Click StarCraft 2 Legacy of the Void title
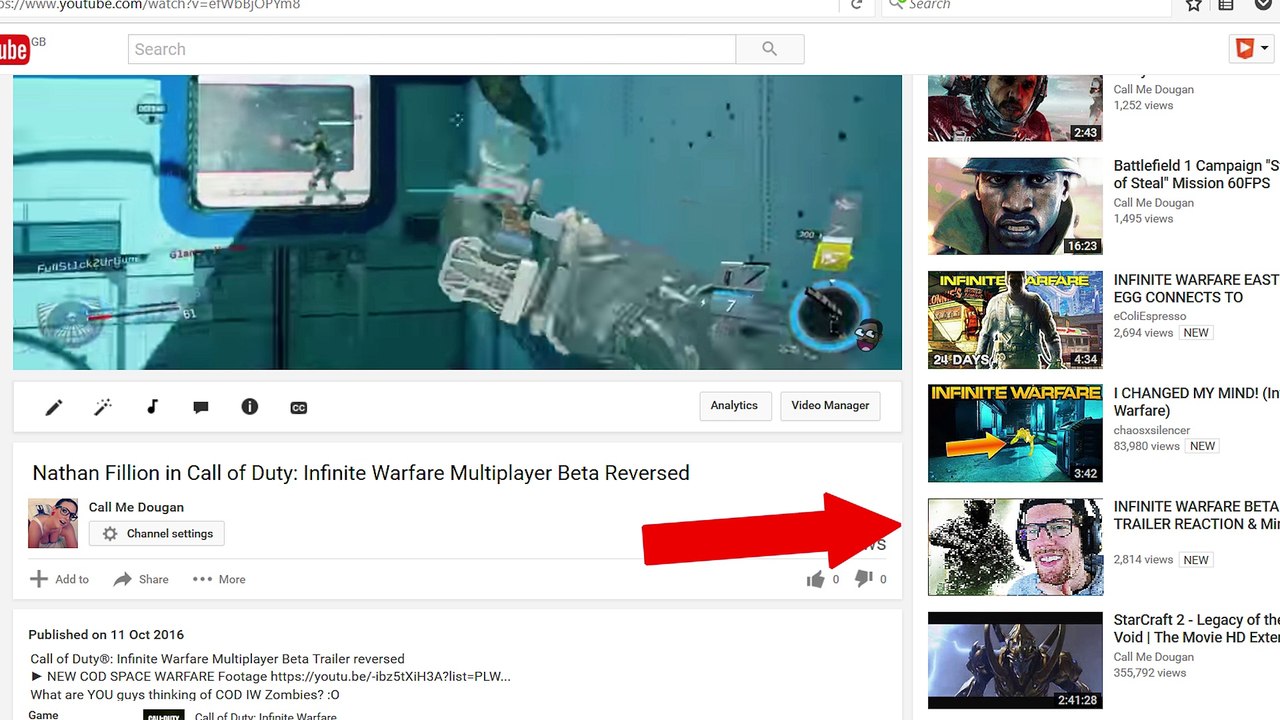 click(x=1196, y=628)
